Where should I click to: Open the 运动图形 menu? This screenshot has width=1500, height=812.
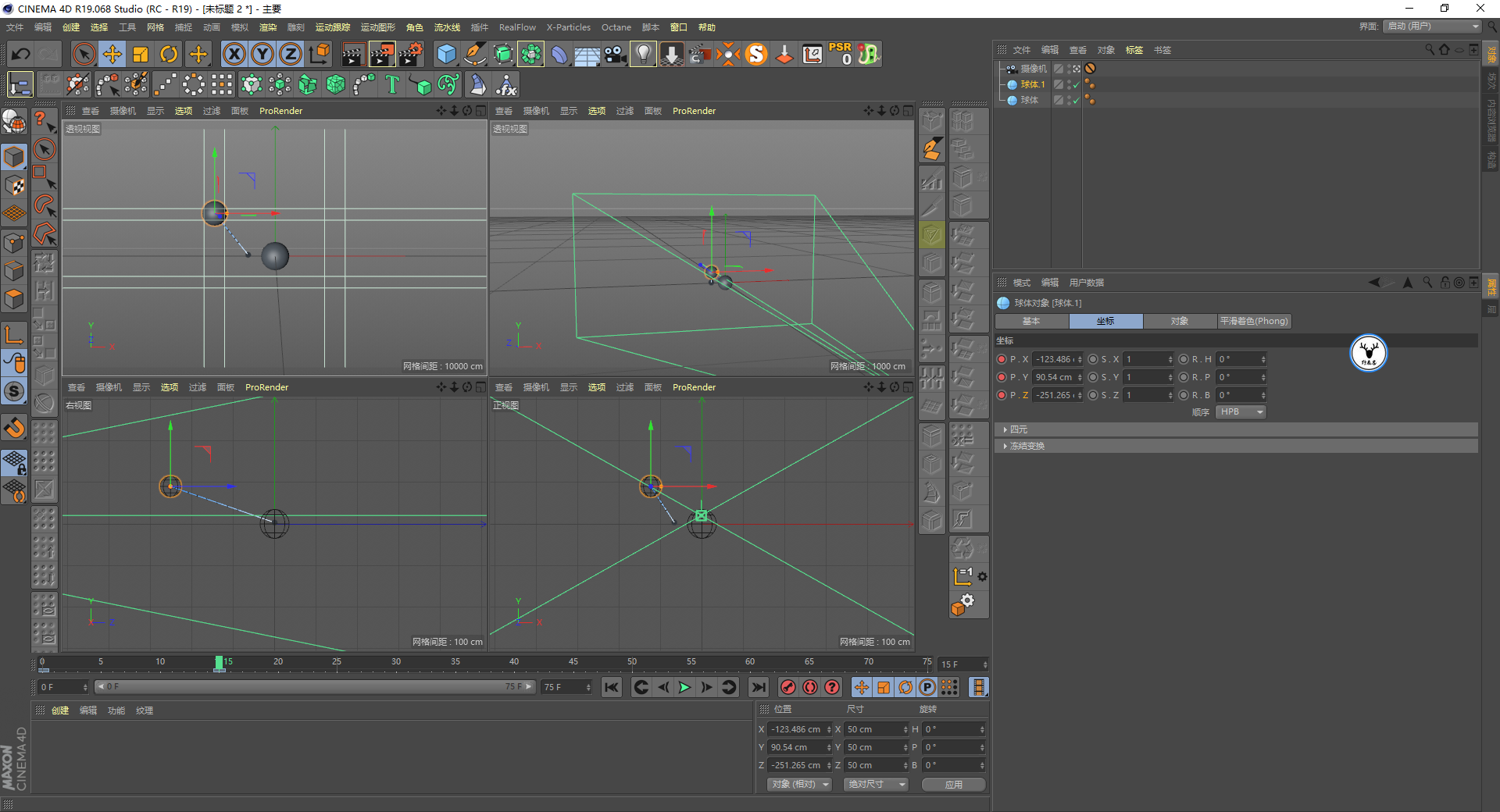tap(378, 27)
